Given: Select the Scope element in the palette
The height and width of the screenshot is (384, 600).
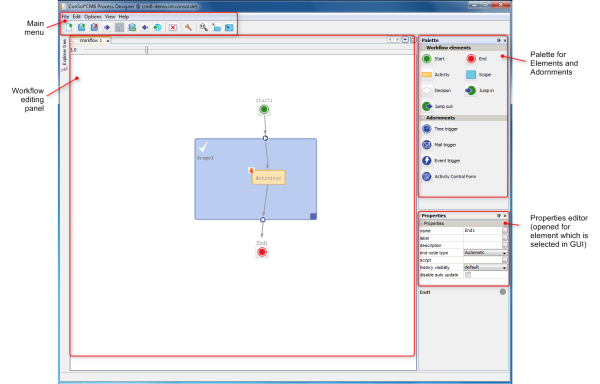Looking at the screenshot, I should click(x=479, y=75).
